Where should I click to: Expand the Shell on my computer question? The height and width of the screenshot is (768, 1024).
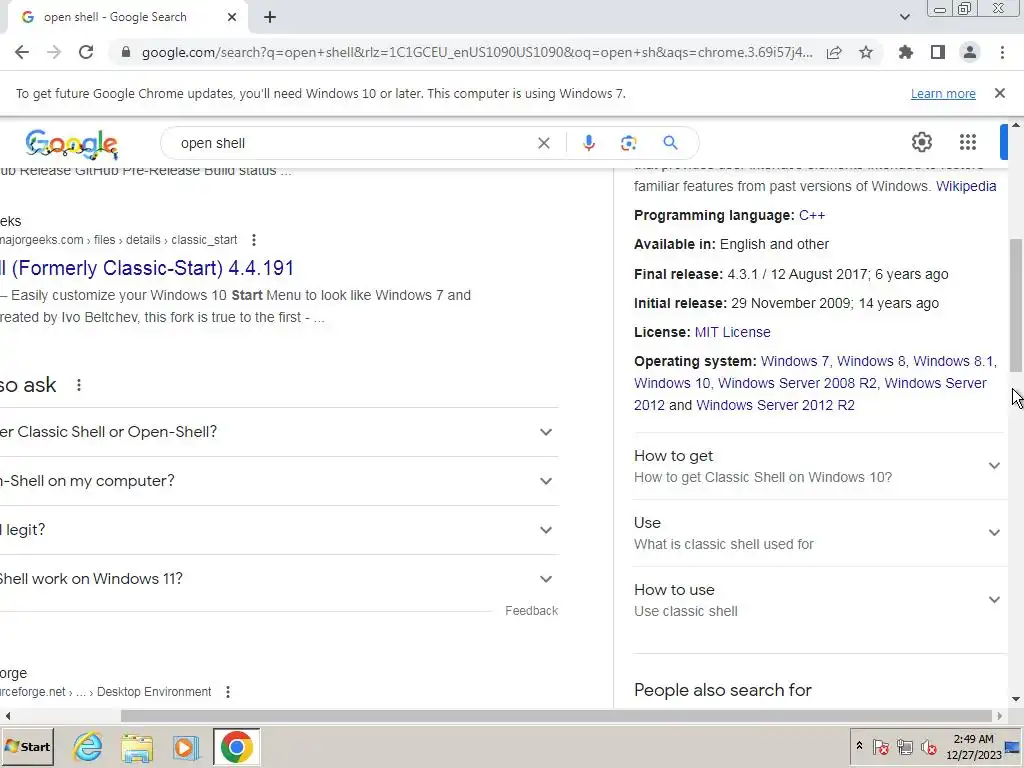pyautogui.click(x=279, y=481)
